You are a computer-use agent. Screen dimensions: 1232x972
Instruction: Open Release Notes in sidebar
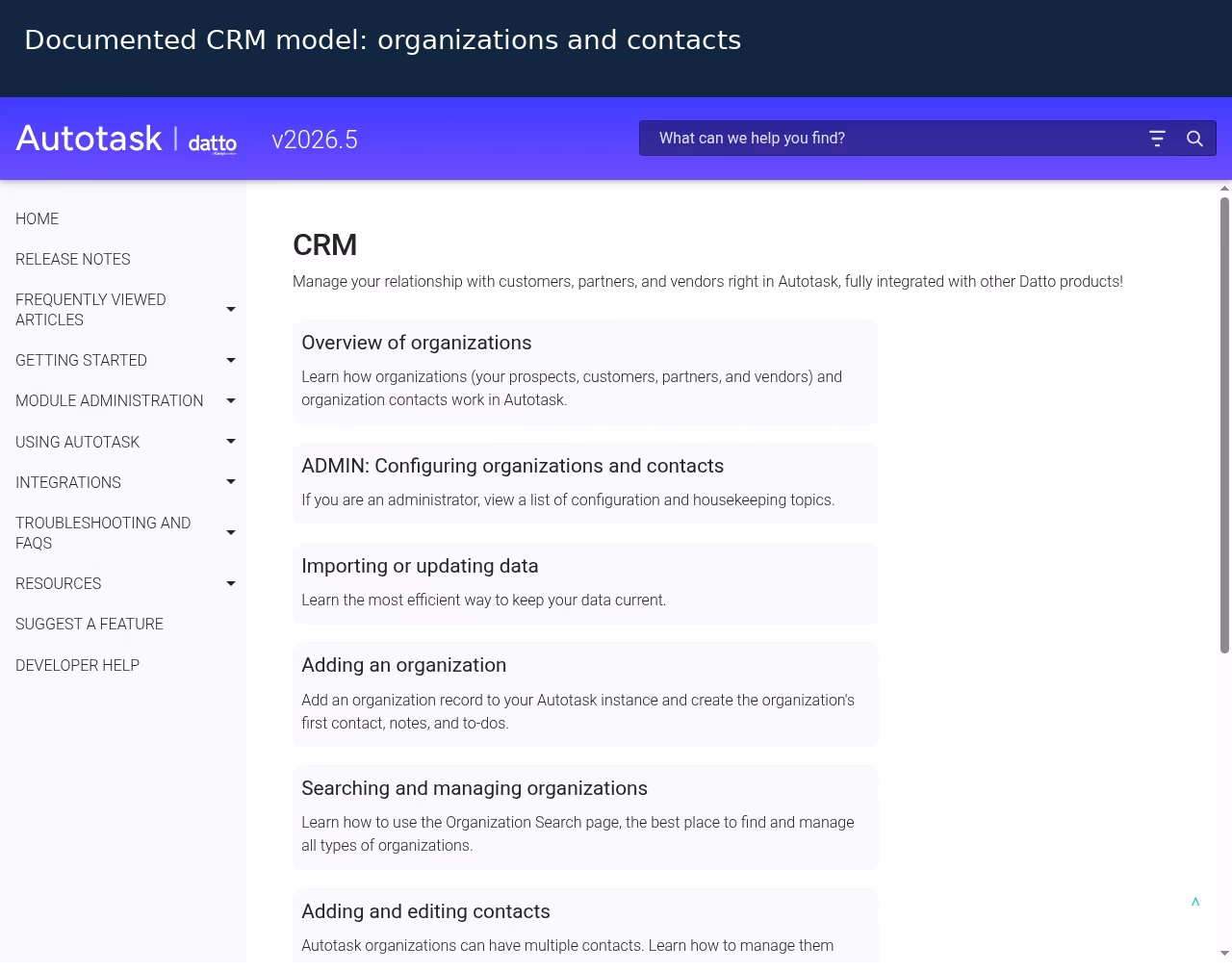click(73, 260)
